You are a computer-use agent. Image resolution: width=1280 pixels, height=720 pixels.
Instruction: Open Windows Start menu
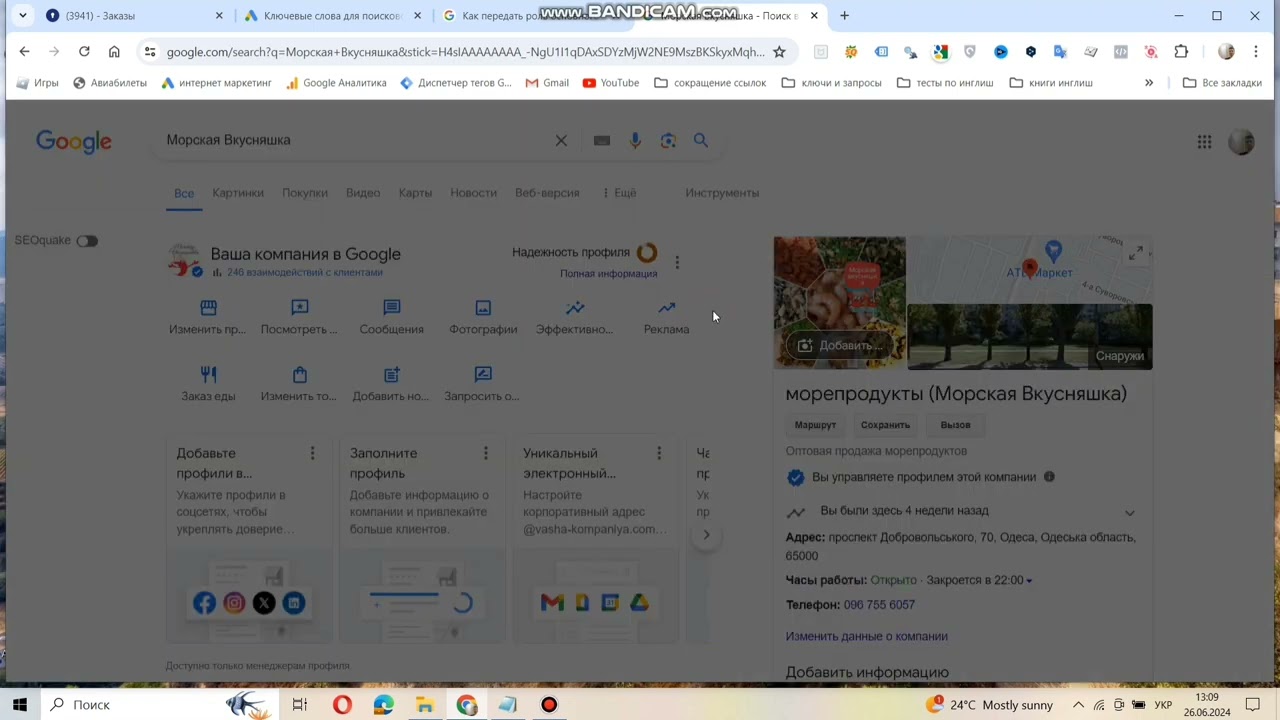pos(20,705)
